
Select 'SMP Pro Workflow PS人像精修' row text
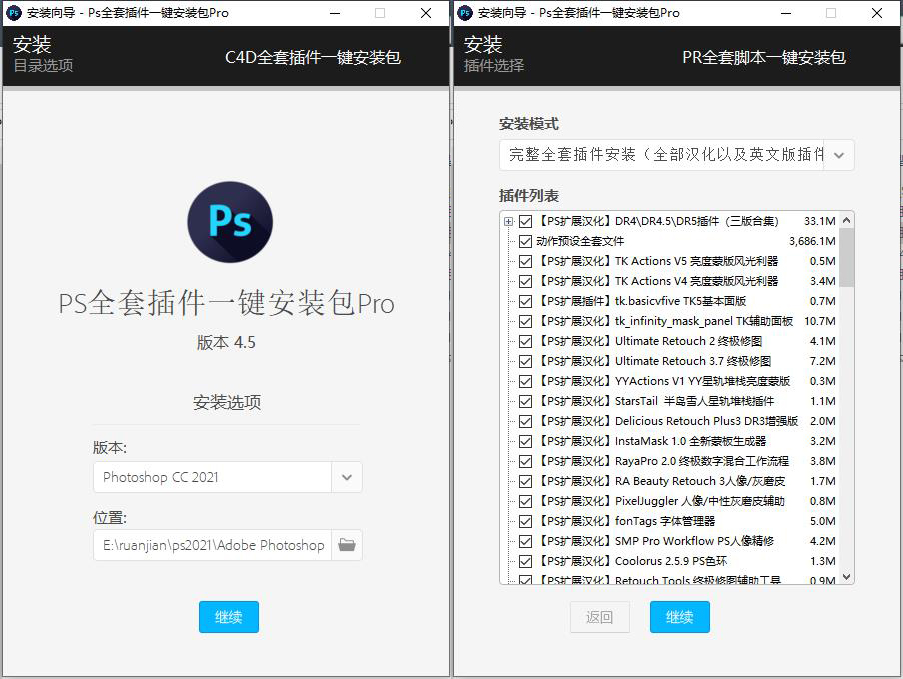point(694,541)
